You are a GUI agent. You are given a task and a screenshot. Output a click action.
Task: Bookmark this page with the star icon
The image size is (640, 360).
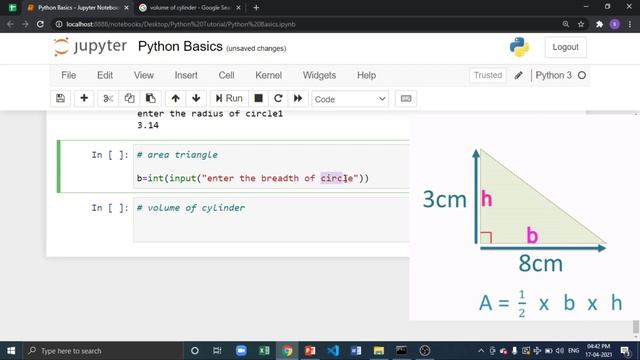pyautogui.click(x=581, y=24)
